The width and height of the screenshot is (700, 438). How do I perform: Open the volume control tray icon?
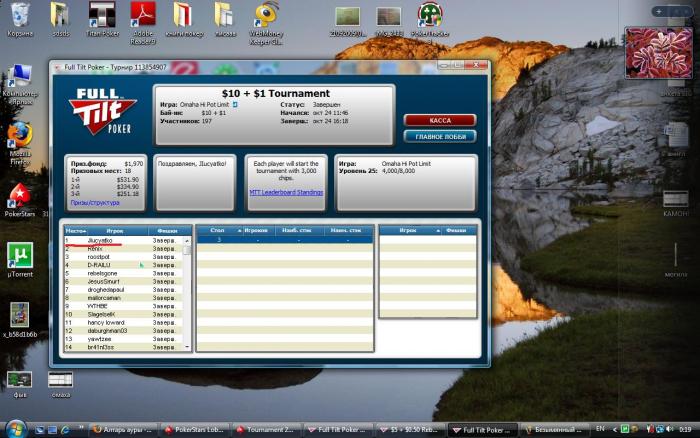(670, 429)
